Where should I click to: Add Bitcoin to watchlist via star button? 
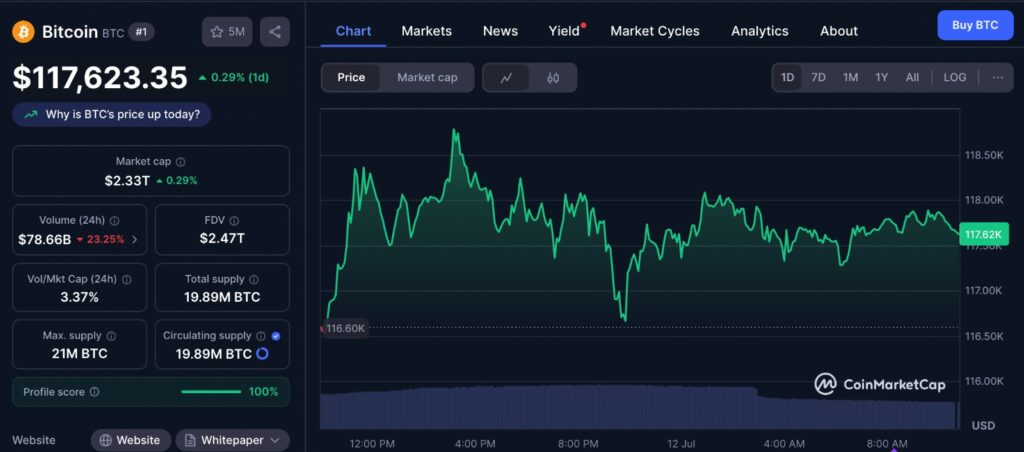click(x=227, y=31)
